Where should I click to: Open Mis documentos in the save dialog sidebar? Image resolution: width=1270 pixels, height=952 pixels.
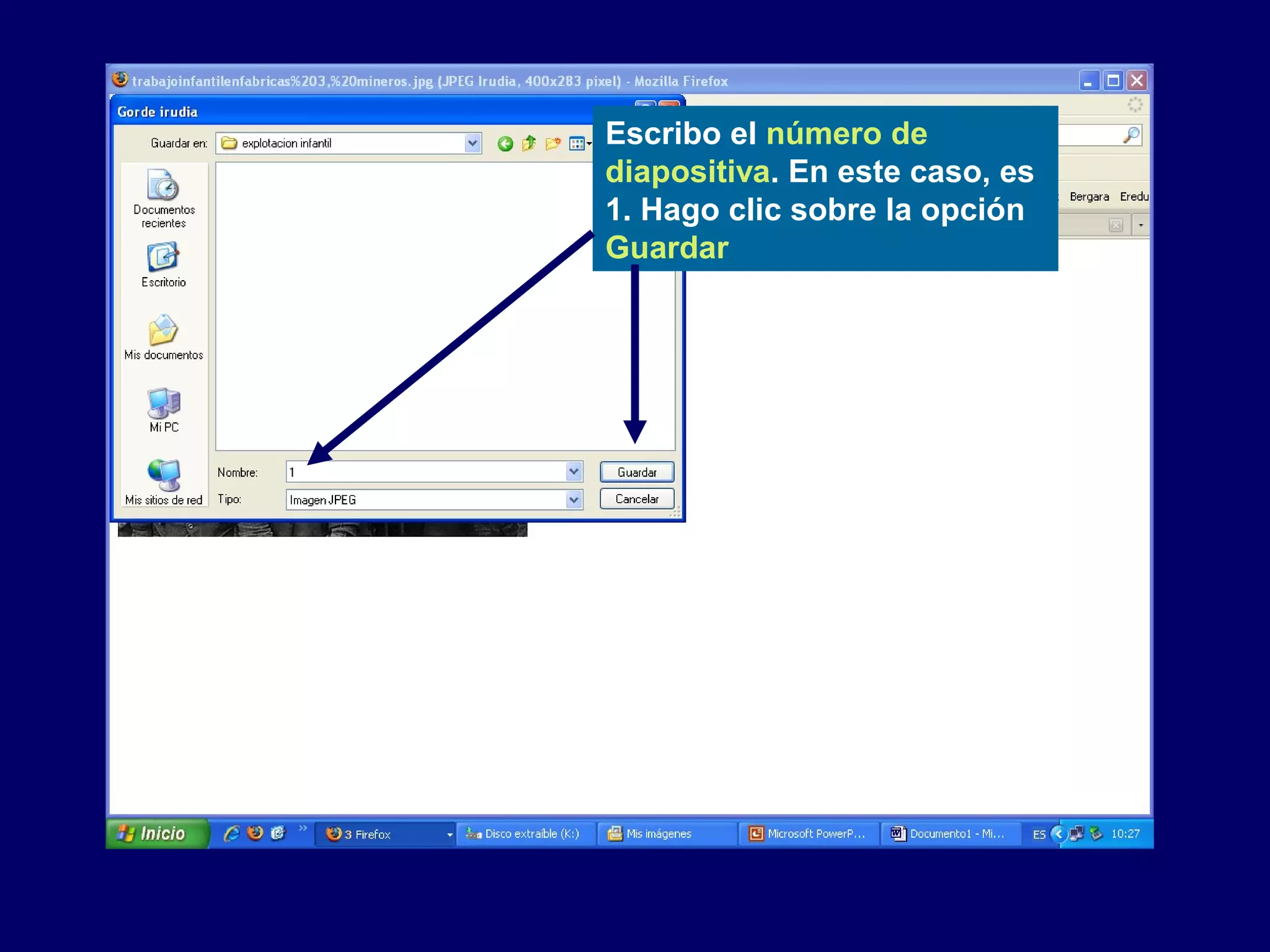164,337
